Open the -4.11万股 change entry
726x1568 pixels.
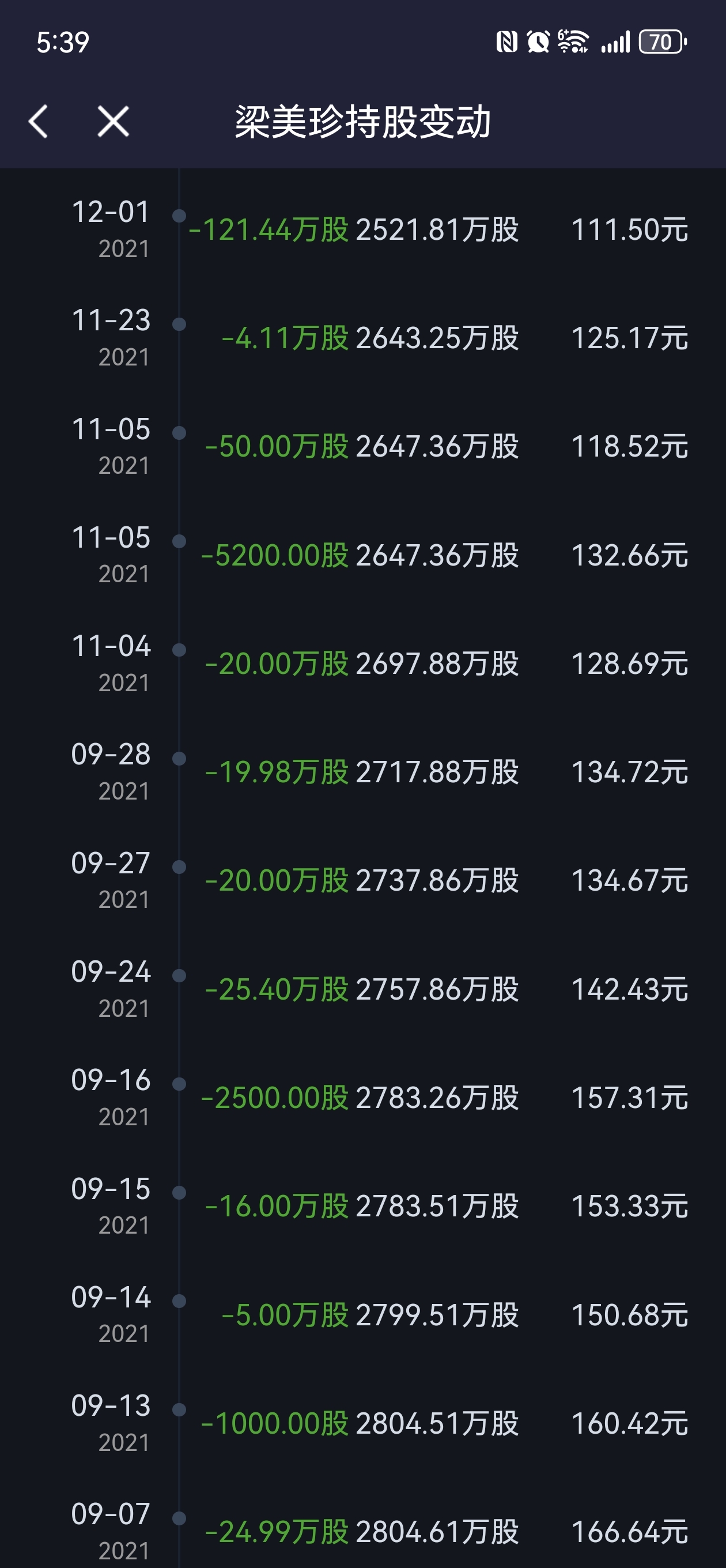(285, 338)
